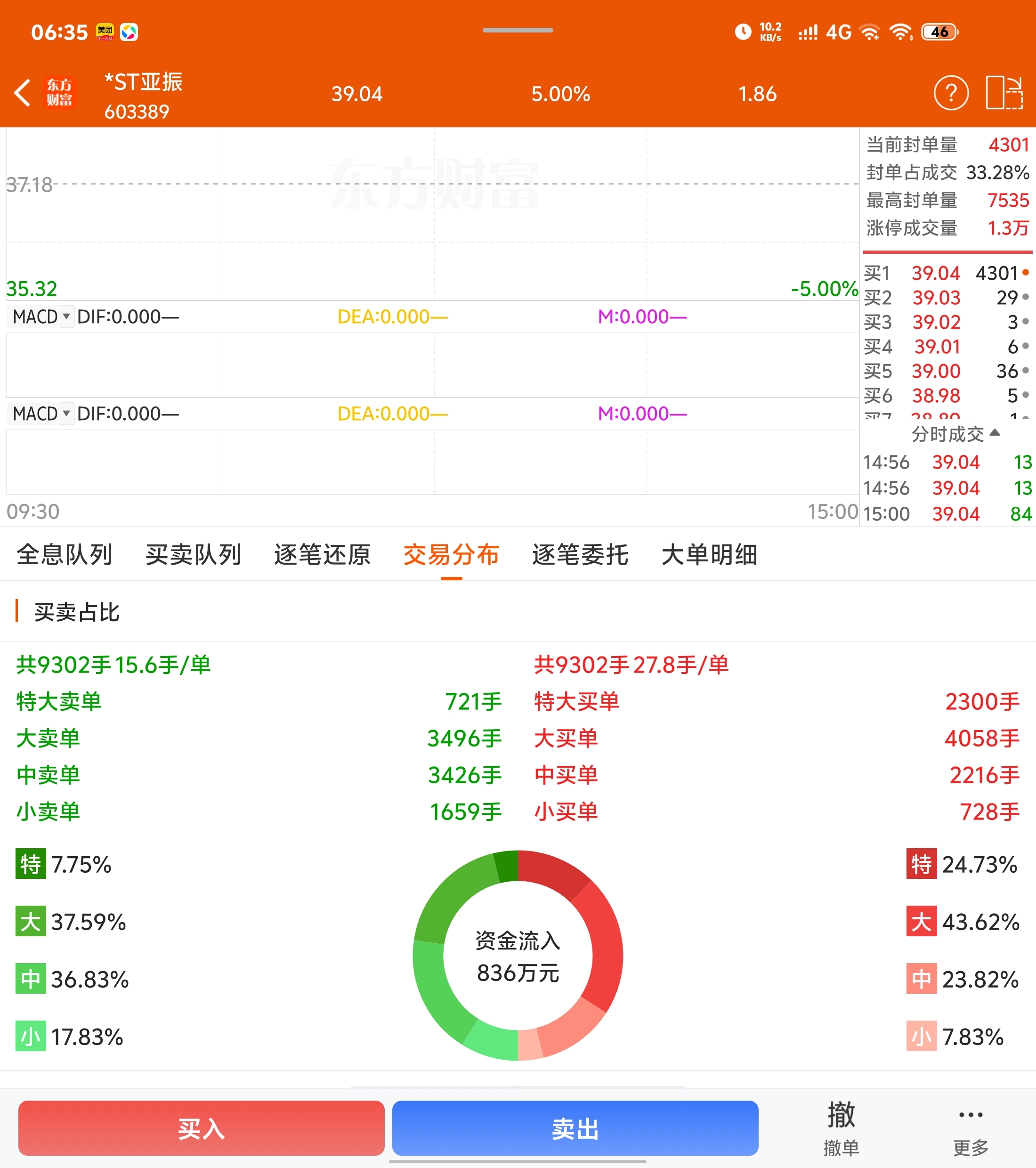1036x1168 pixels.
Task: Tap the 东方财富 logo icon
Action: 59,93
